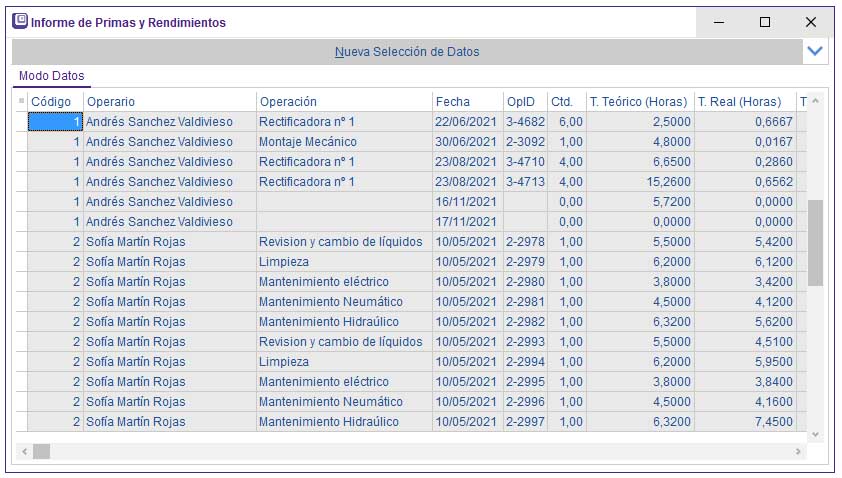The image size is (842, 478).
Task: Click the date cell 17/11/2021
Action: coord(466,222)
